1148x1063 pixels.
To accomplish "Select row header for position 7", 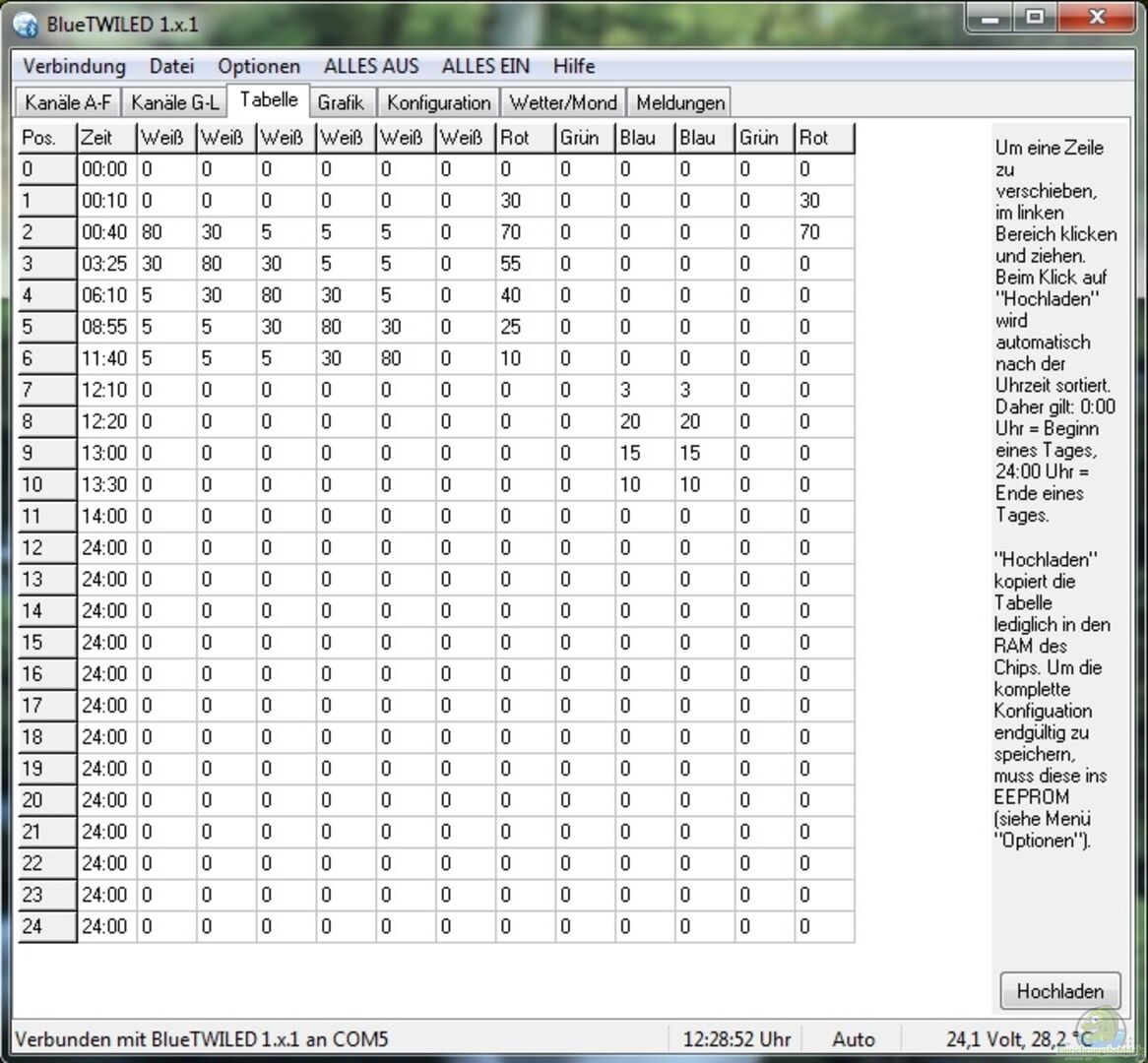I will pyautogui.click(x=47, y=390).
